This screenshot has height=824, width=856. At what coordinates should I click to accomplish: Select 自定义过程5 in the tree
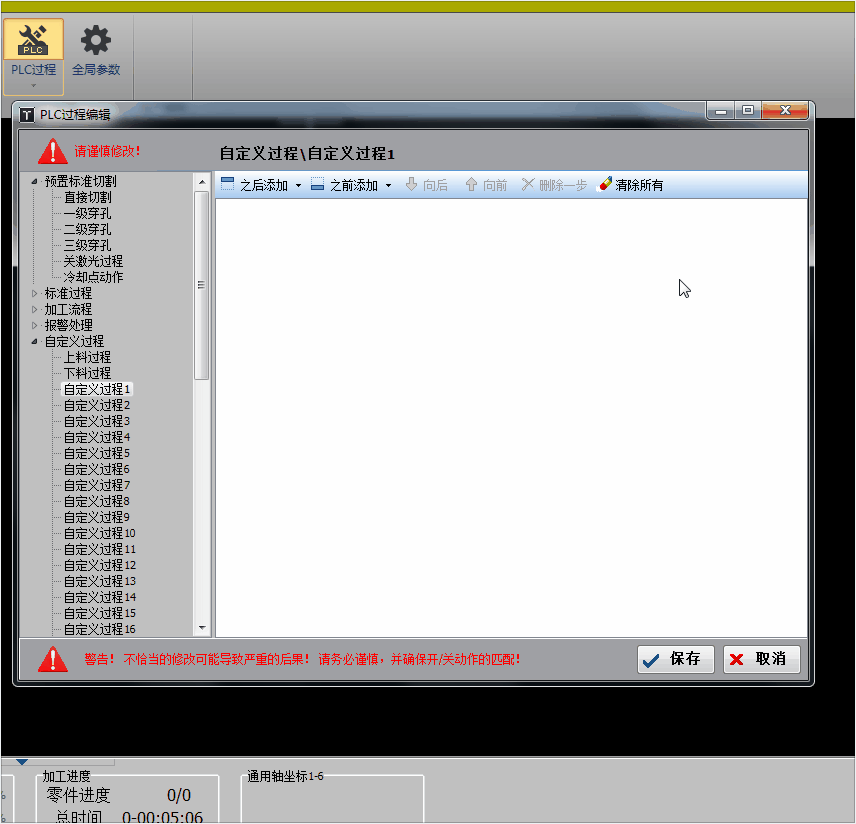point(96,453)
